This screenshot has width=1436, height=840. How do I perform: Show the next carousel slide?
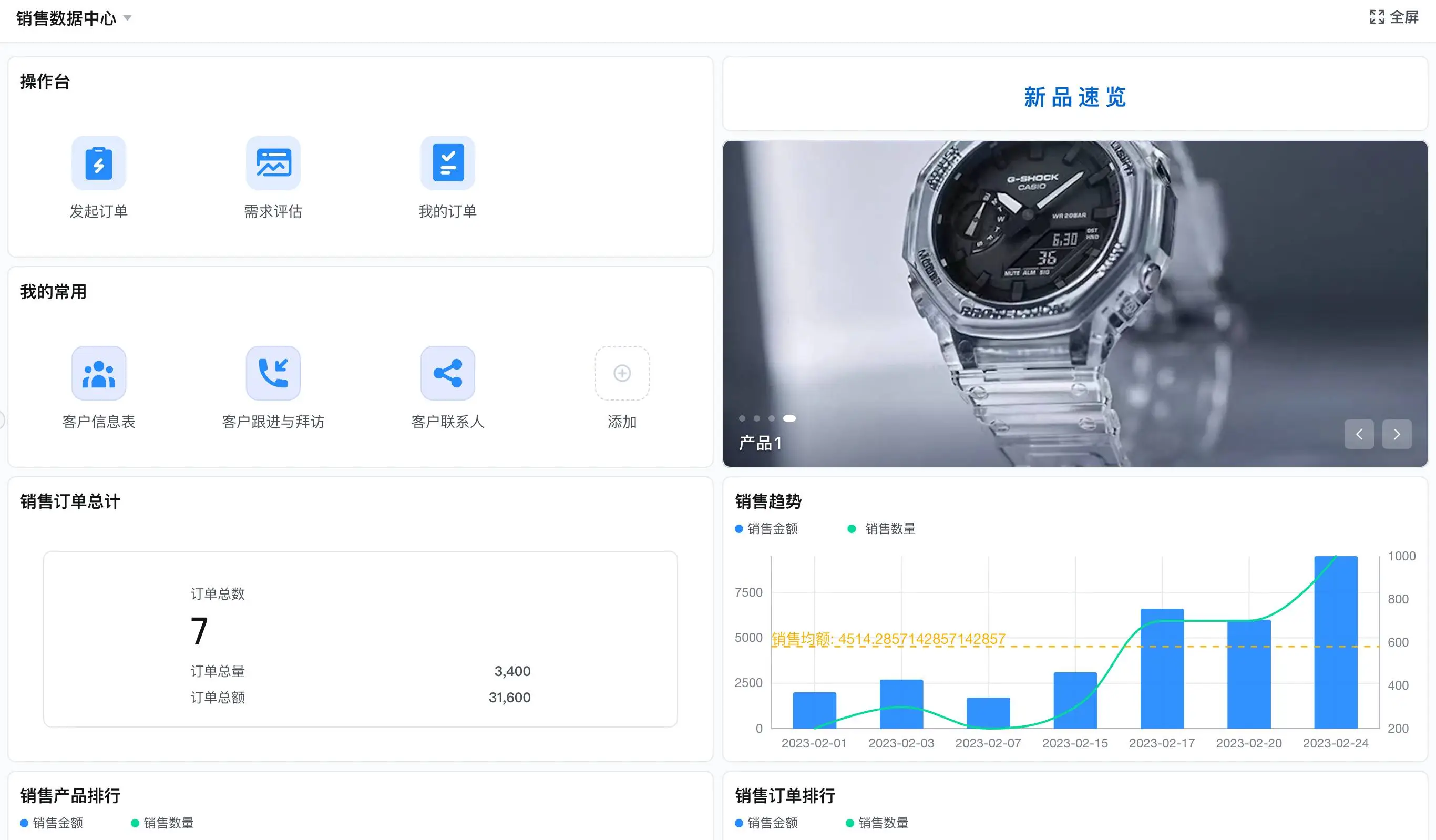click(x=1397, y=434)
